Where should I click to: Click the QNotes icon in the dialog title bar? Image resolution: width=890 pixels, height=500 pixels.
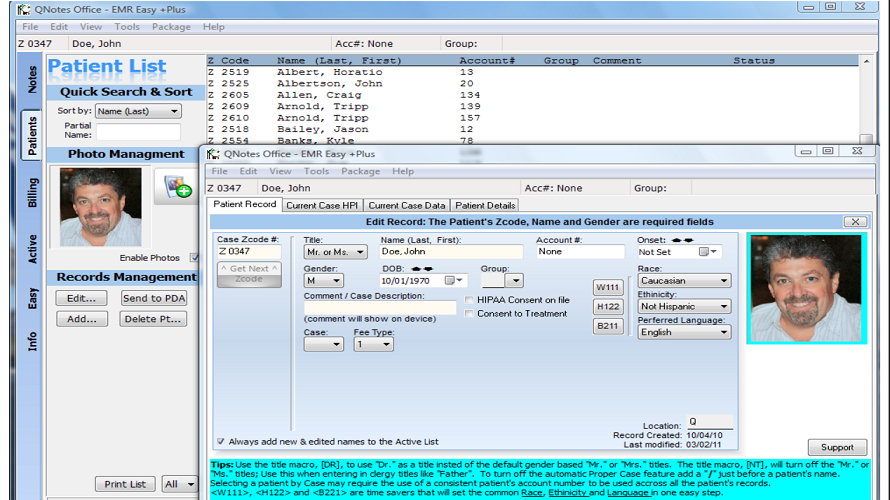212,154
